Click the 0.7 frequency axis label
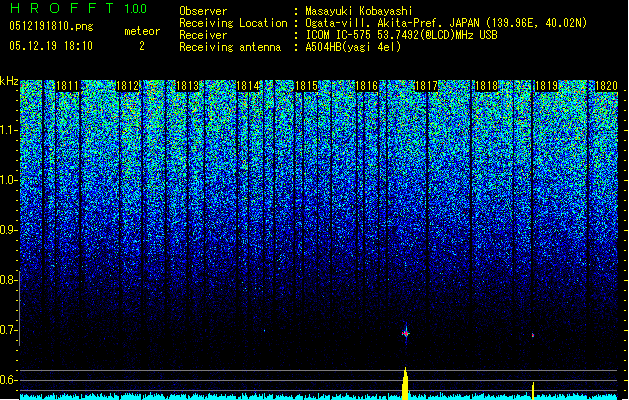The width and height of the screenshot is (629, 400). tap(8, 330)
